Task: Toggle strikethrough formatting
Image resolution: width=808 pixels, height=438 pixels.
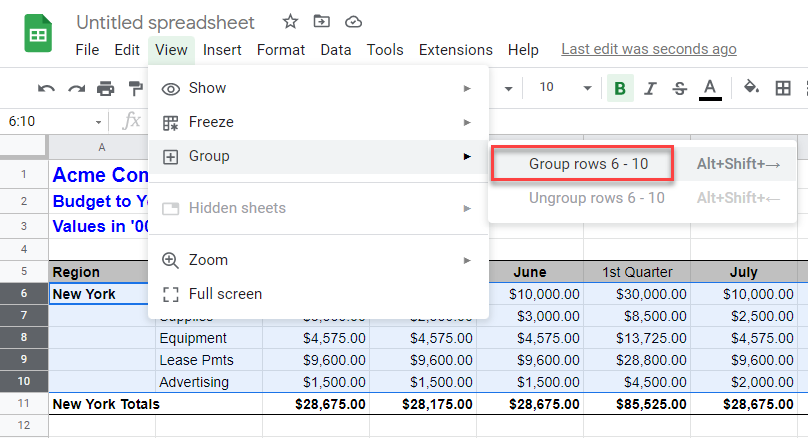Action: (679, 88)
